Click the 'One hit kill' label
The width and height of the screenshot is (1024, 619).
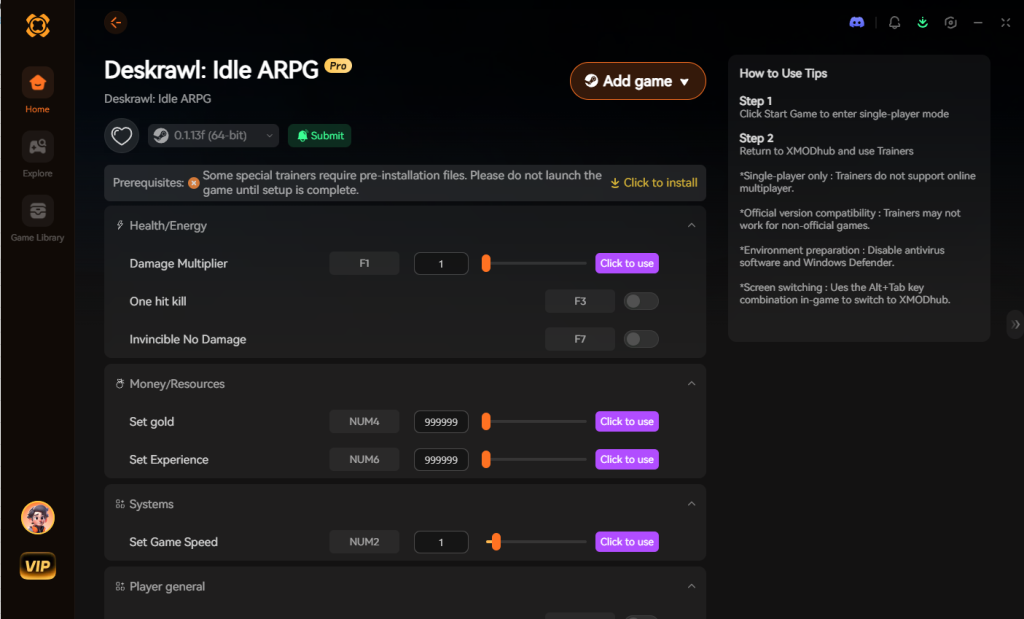coord(158,301)
